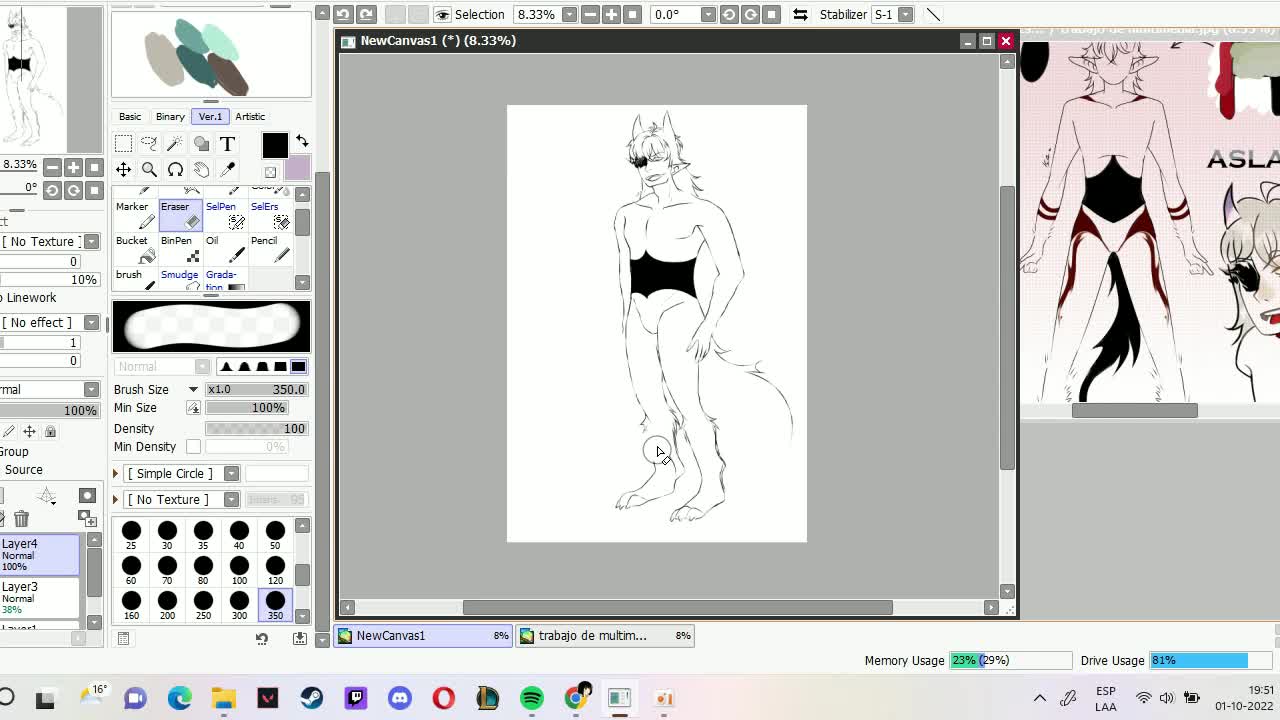Select the magic wand tool

click(x=175, y=144)
